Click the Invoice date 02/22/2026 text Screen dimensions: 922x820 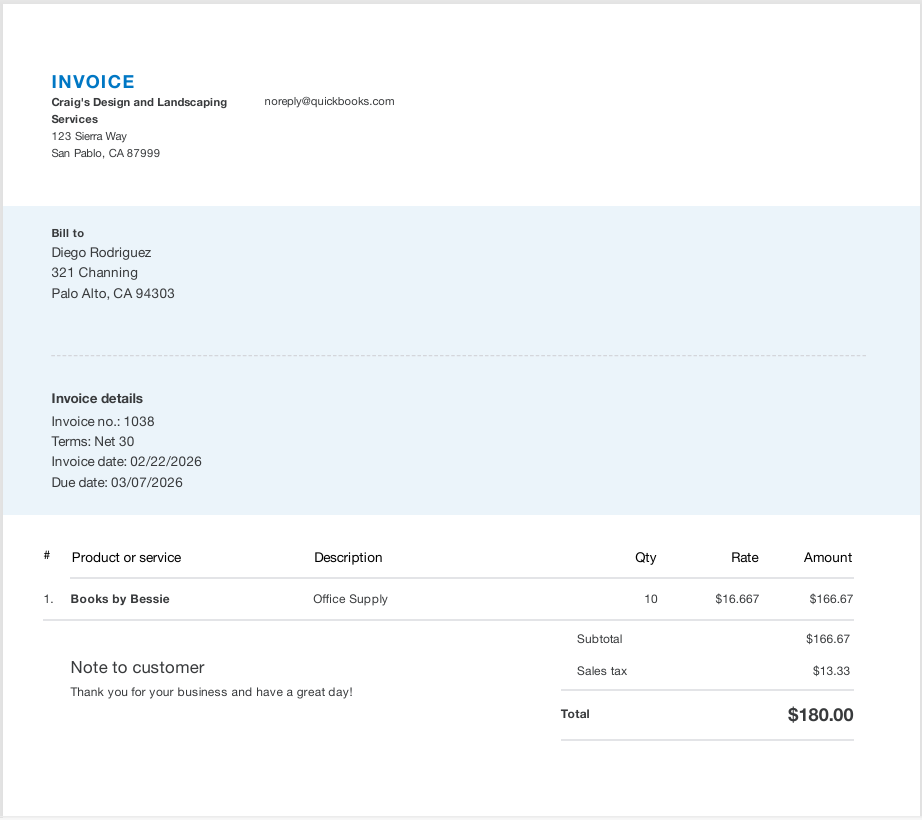pyautogui.click(x=127, y=462)
